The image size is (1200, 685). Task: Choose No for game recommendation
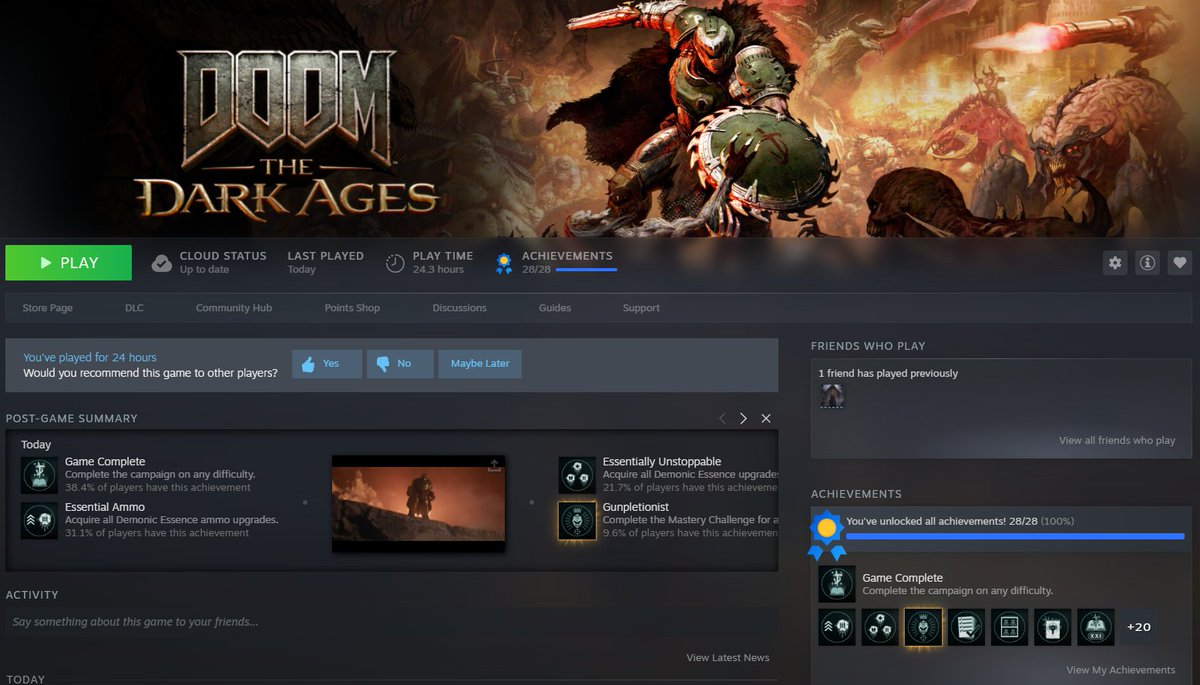[x=400, y=364]
